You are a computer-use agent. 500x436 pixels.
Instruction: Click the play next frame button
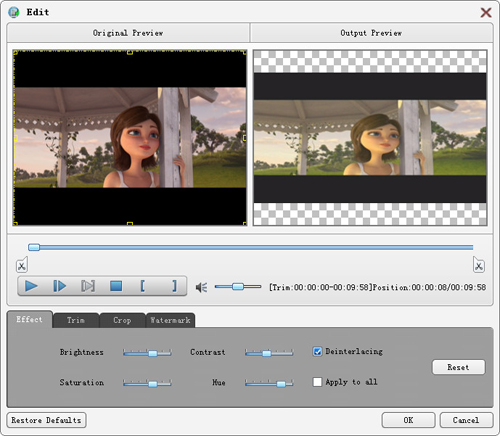point(59,286)
